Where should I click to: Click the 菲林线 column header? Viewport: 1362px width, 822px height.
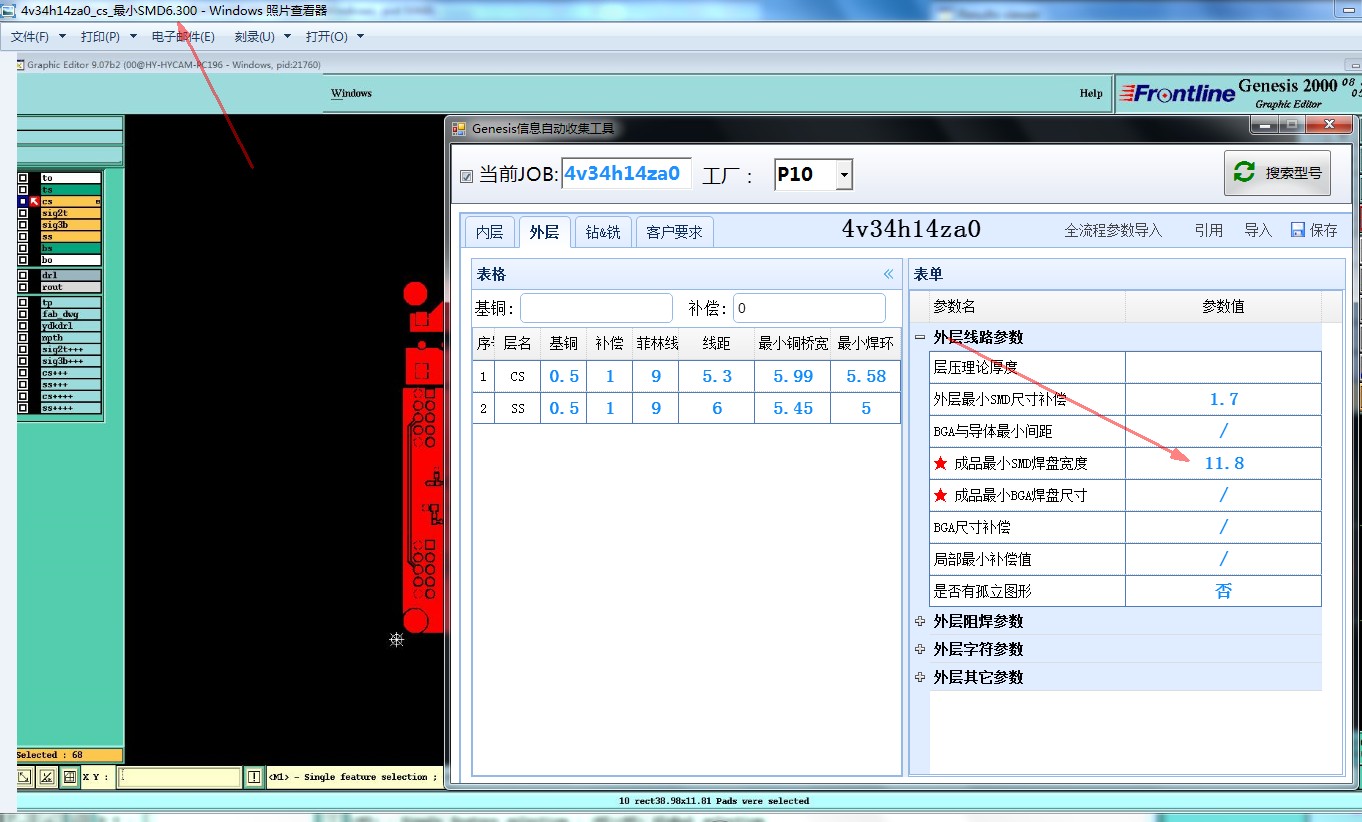coord(656,343)
